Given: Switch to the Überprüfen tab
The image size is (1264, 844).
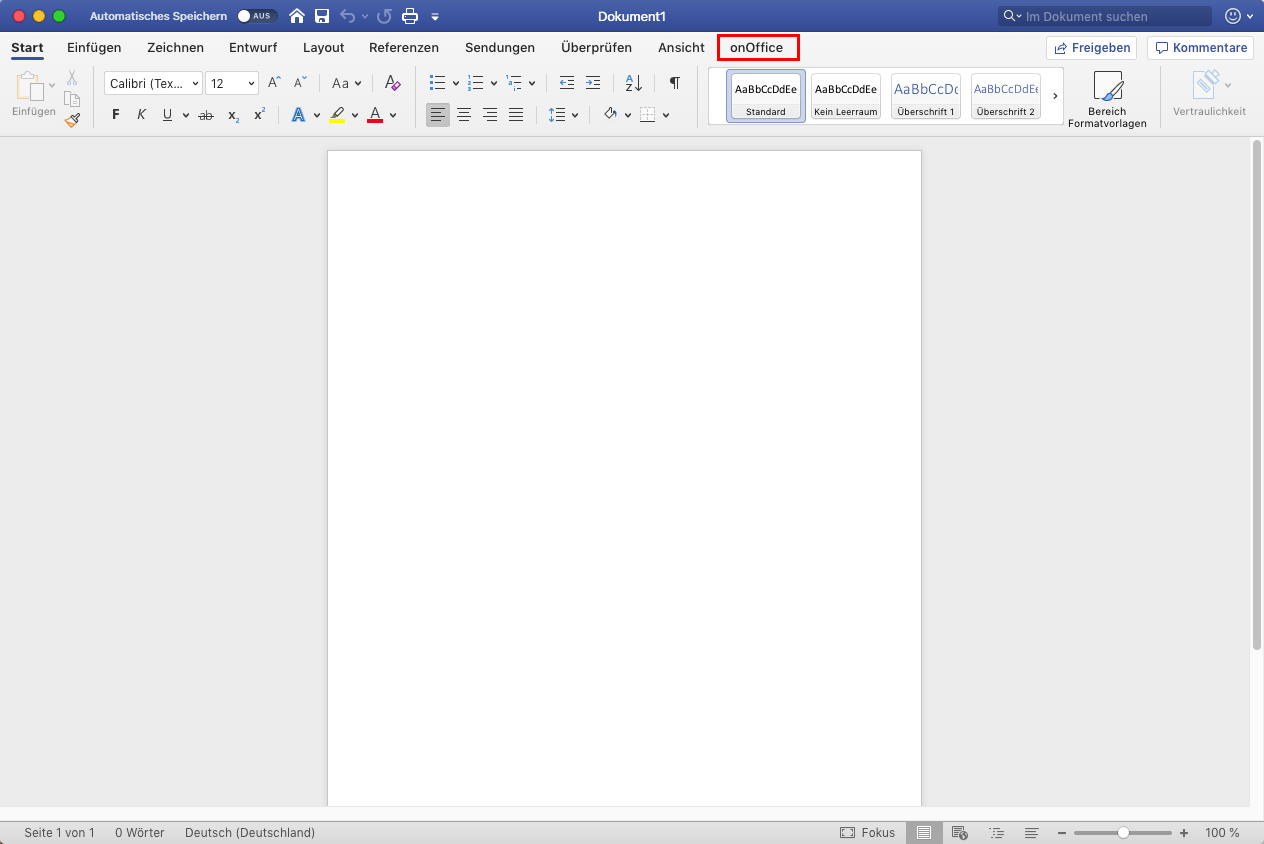Looking at the screenshot, I should 596,47.
